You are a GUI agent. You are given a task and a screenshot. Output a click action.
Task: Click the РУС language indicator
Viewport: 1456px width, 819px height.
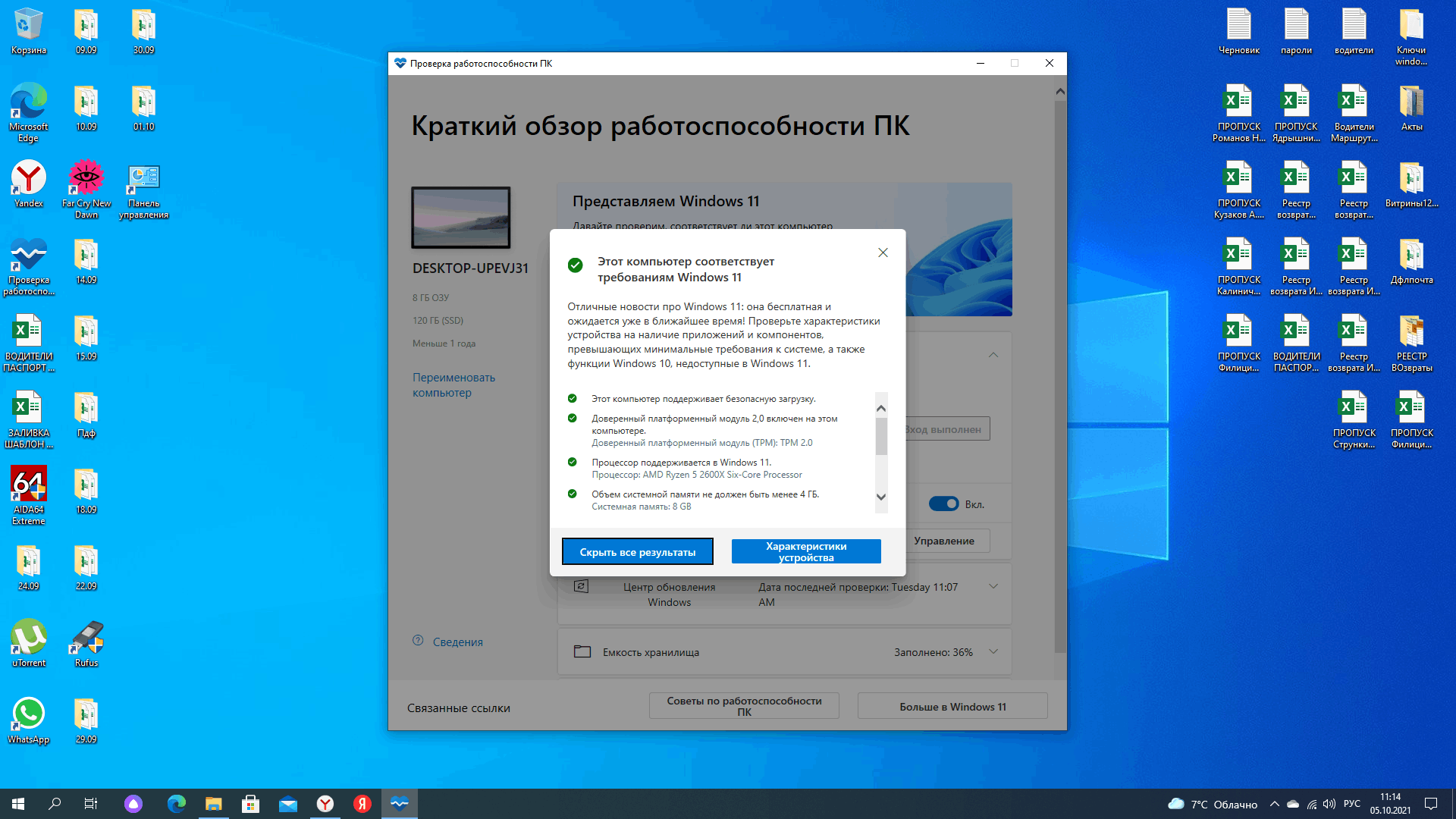[x=1352, y=804]
